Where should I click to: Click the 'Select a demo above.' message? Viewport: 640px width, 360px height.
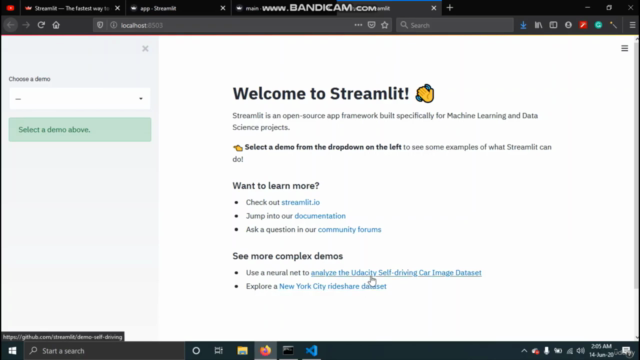[x=80, y=129]
